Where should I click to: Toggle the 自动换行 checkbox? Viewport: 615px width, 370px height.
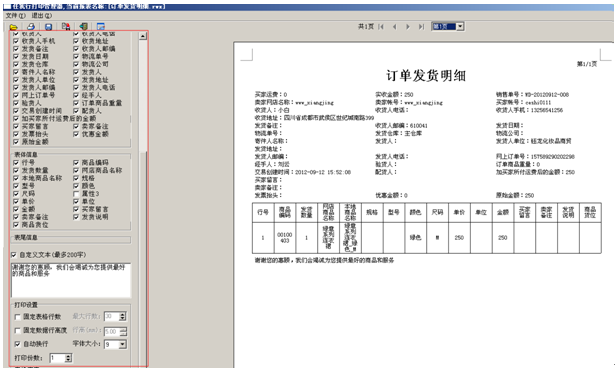pyautogui.click(x=17, y=344)
